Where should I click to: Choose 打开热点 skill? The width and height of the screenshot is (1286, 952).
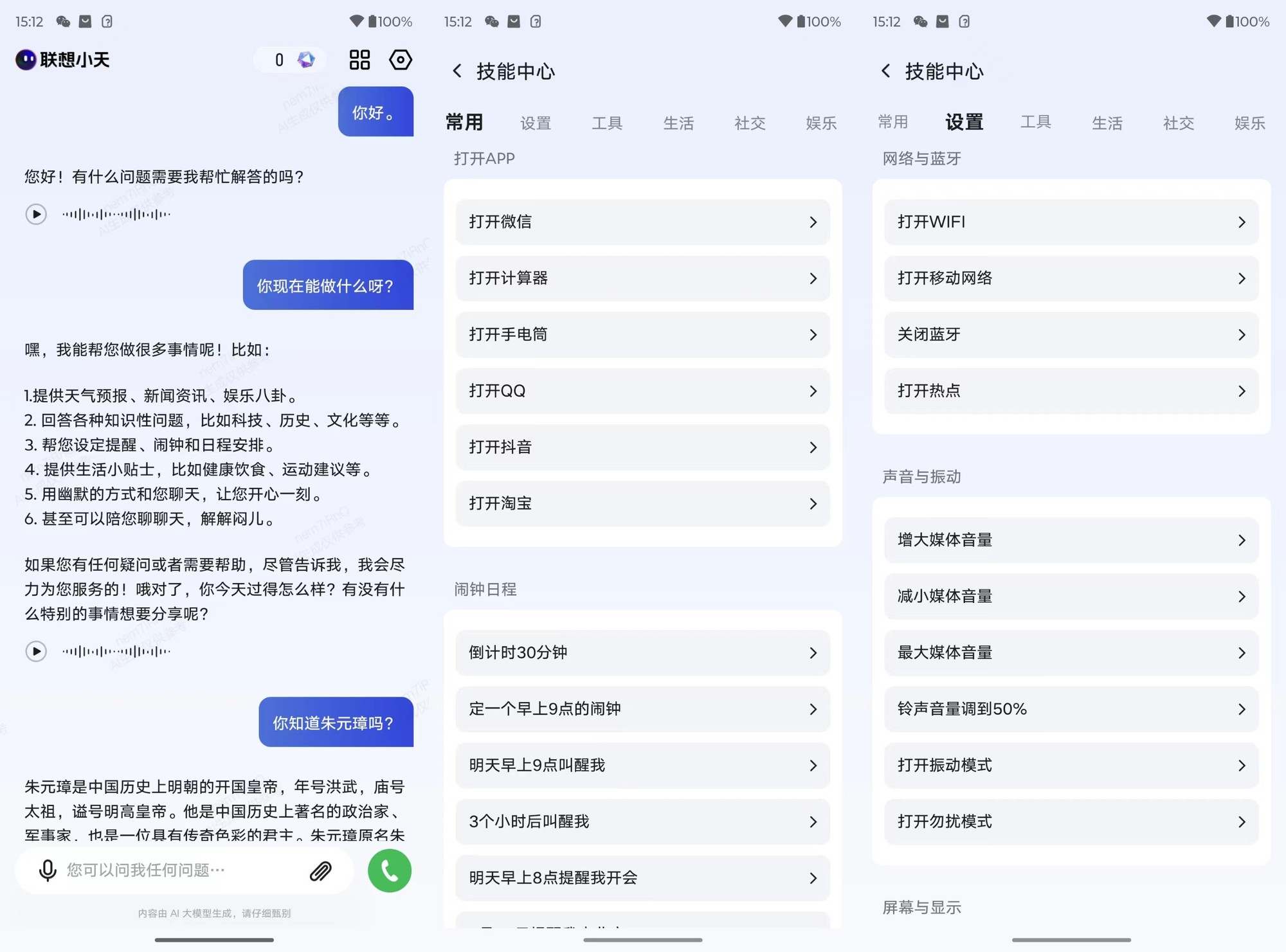[1071, 391]
